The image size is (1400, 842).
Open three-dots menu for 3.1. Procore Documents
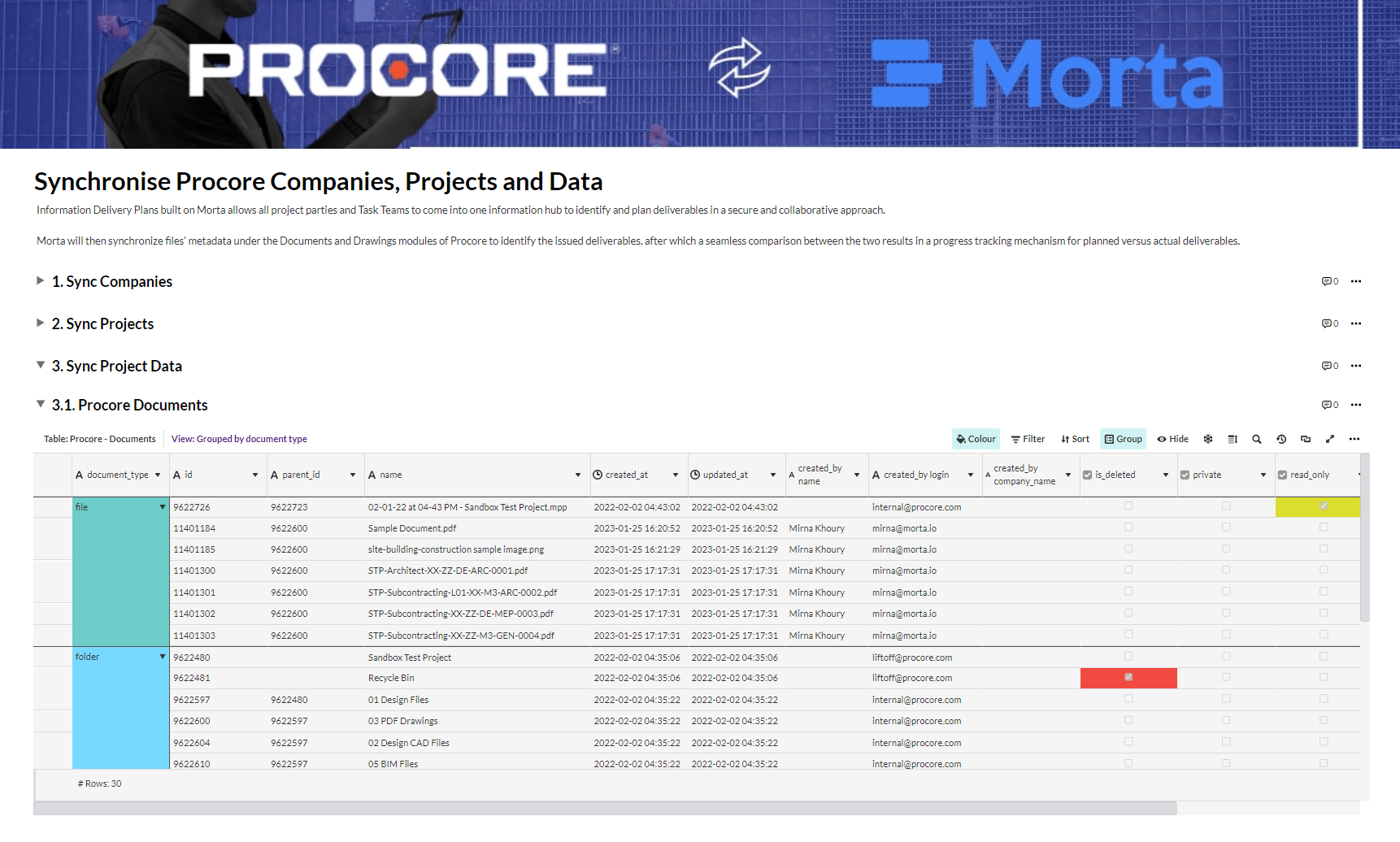pos(1356,405)
